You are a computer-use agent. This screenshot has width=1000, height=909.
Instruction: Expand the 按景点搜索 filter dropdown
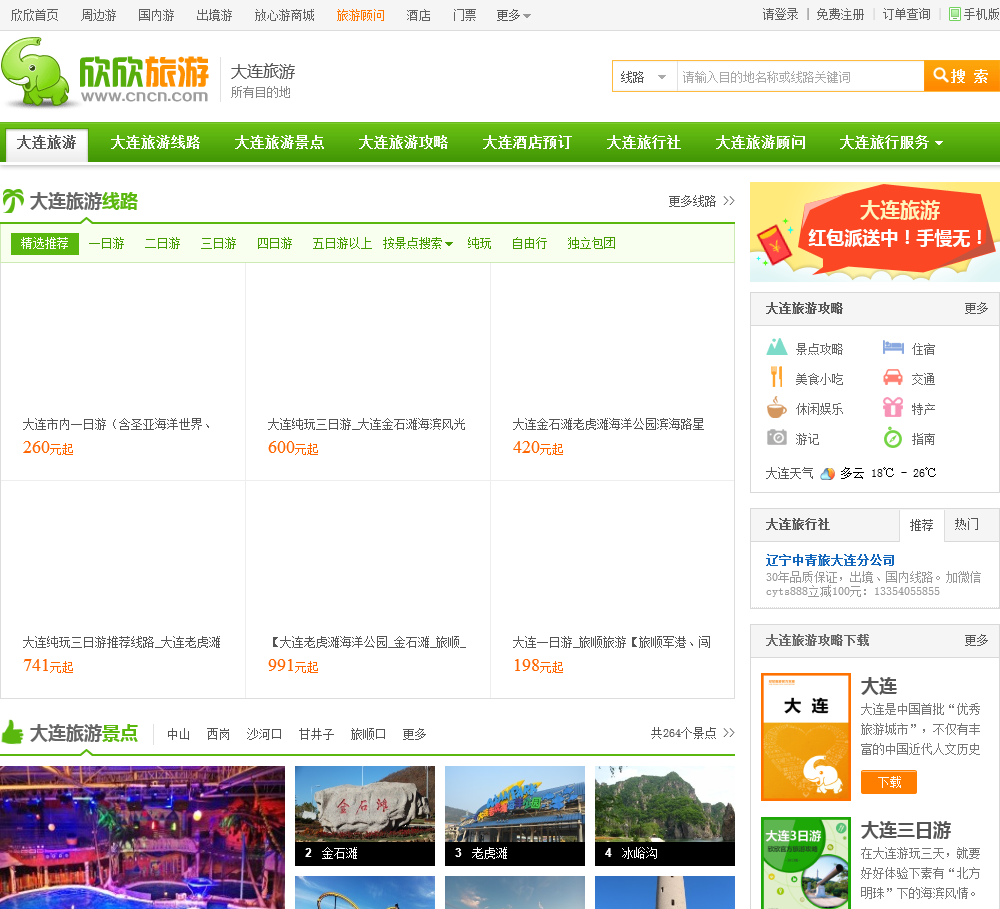417,243
